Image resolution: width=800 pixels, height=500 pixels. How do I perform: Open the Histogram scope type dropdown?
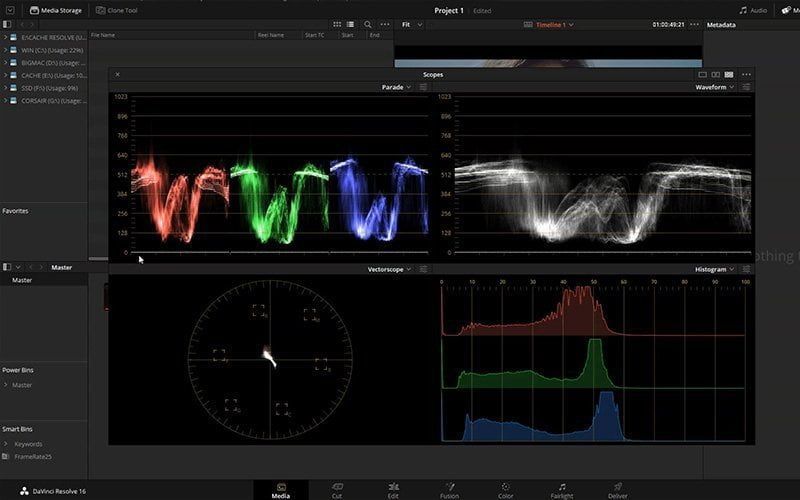pyautogui.click(x=714, y=269)
